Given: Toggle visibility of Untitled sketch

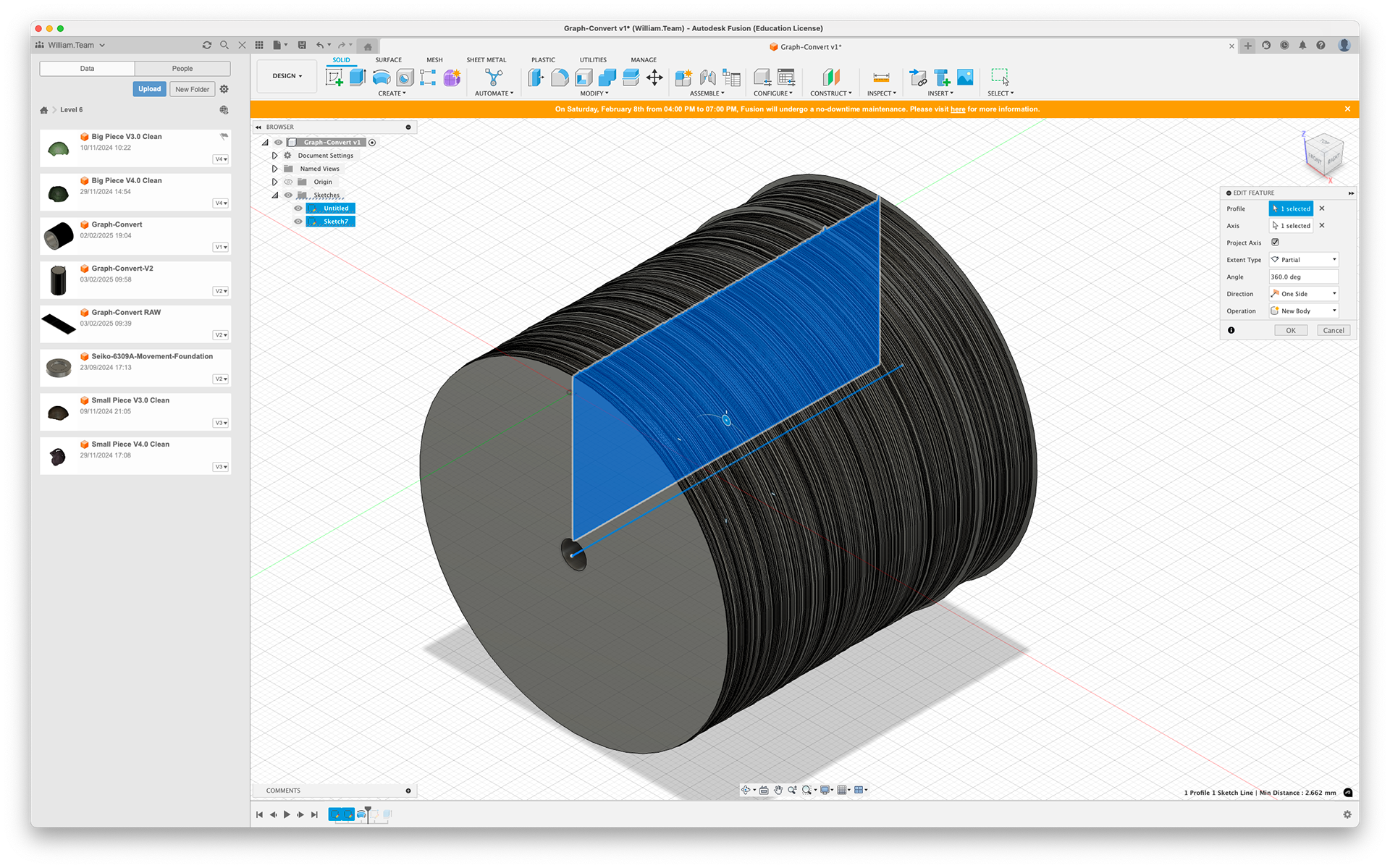Looking at the screenshot, I should coord(298,208).
